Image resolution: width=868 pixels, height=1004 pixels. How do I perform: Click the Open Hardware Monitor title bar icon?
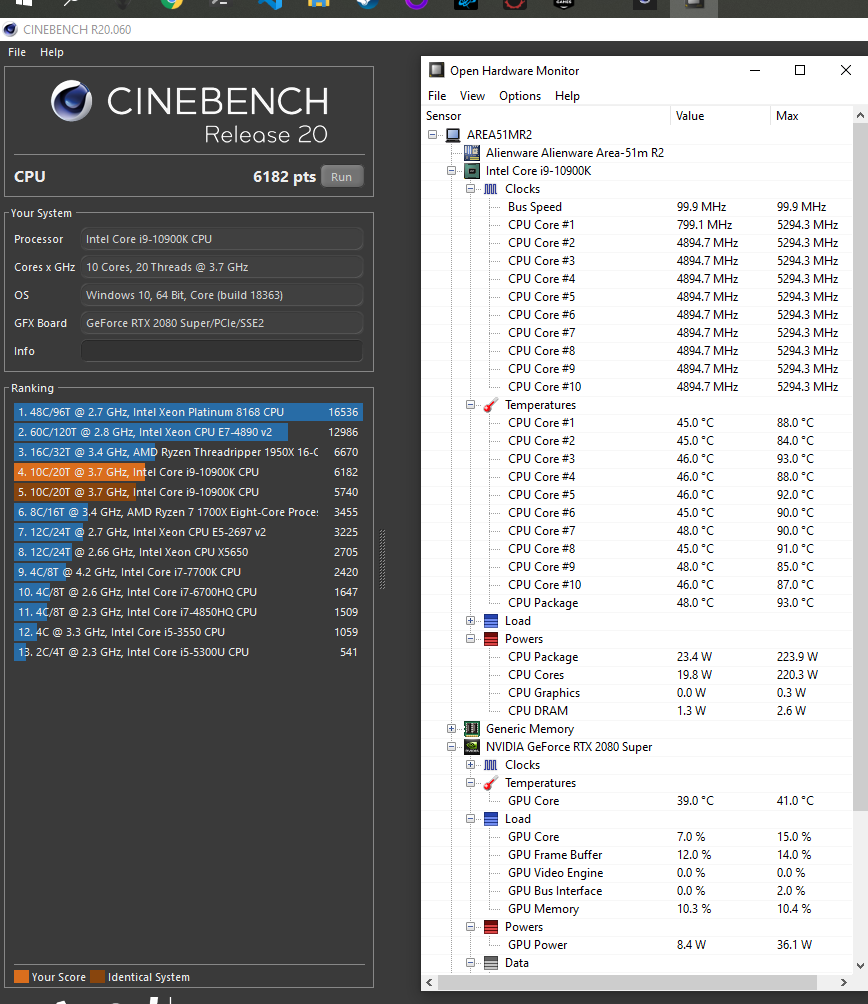tap(437, 70)
